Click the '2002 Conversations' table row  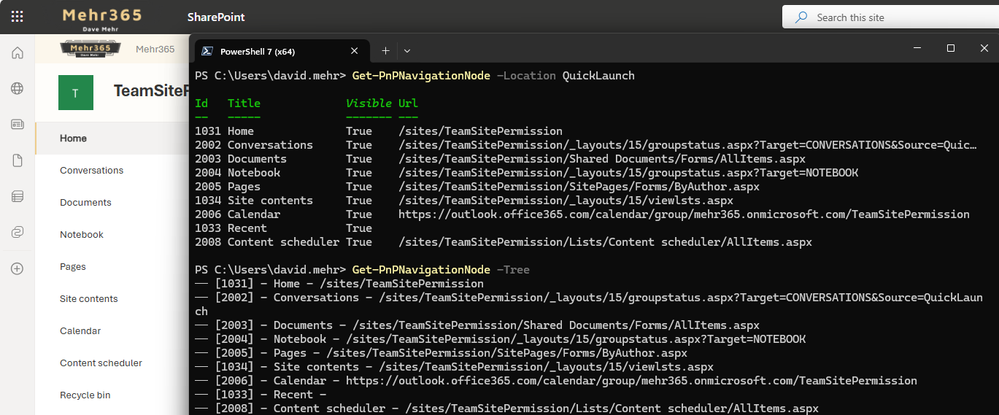click(x=586, y=145)
